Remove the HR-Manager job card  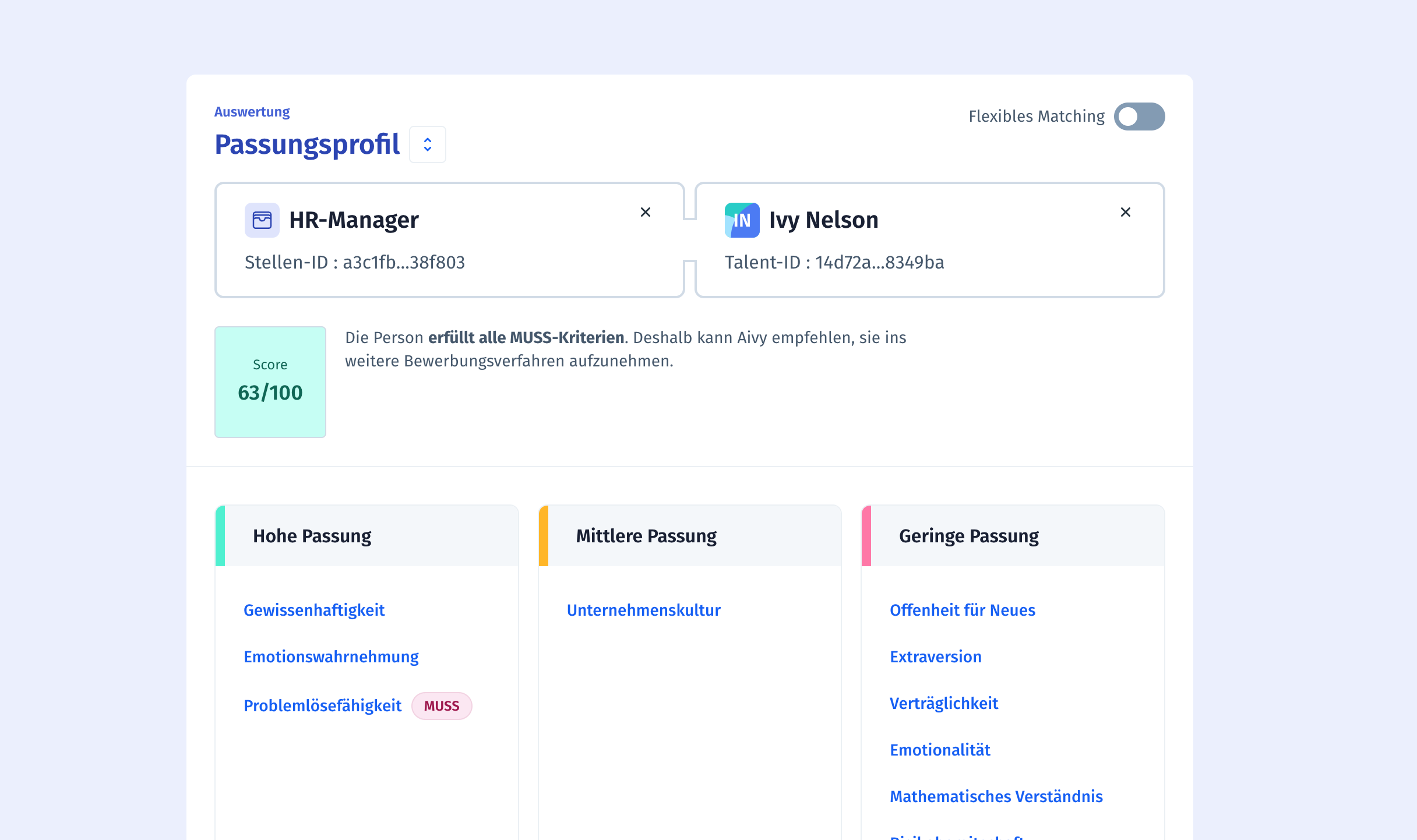[645, 212]
